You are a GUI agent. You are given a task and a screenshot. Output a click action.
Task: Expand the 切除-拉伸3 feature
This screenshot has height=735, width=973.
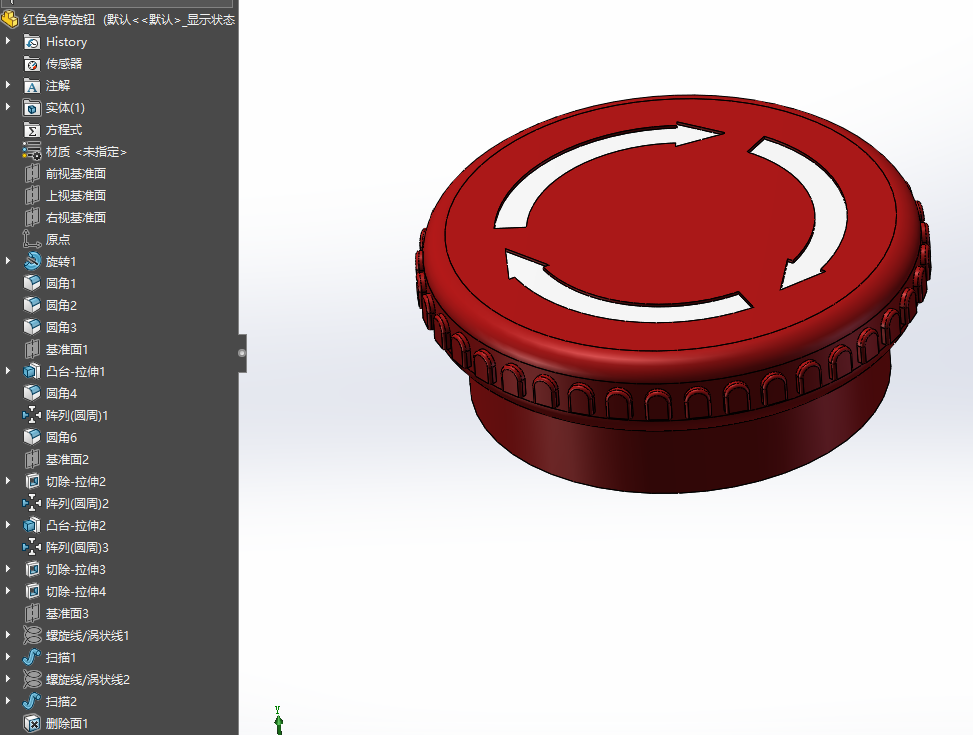click(8, 569)
